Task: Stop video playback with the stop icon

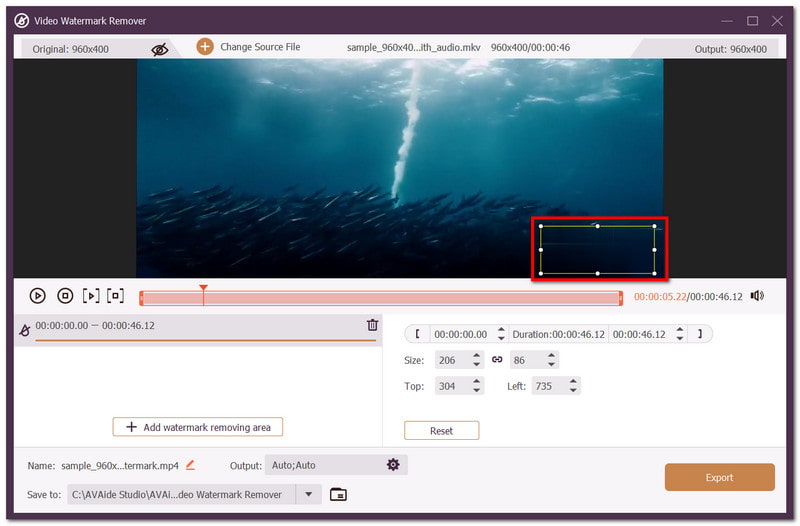Action: 65,296
